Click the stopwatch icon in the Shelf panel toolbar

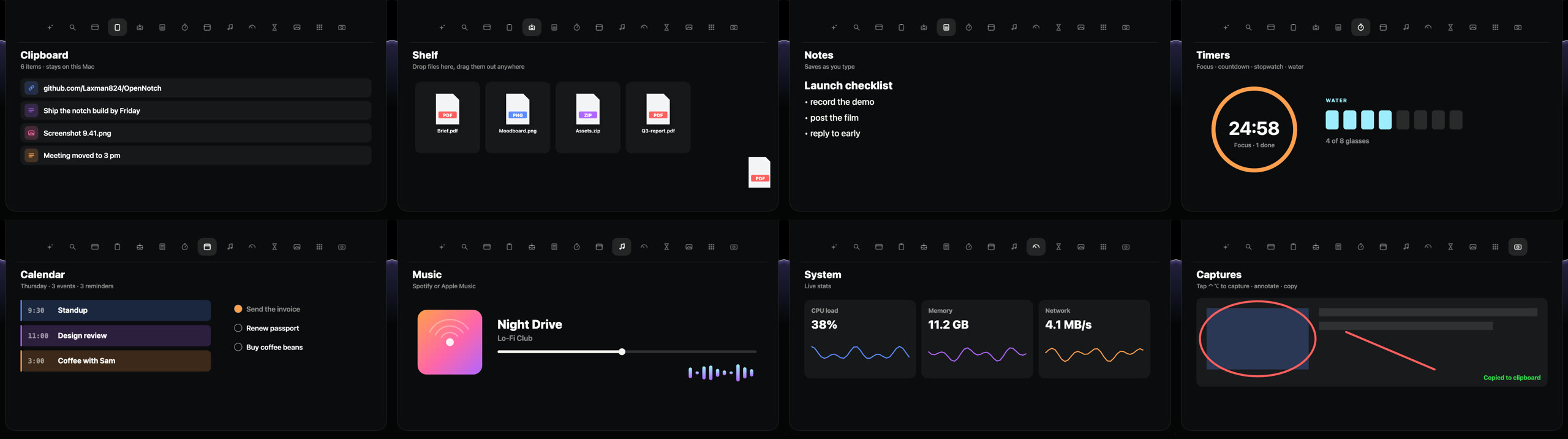click(x=576, y=28)
